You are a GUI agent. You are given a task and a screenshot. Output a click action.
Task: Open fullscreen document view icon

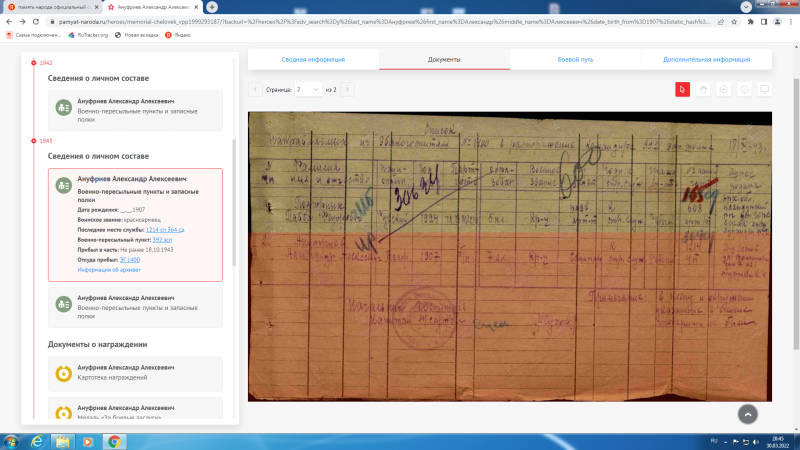coord(766,89)
